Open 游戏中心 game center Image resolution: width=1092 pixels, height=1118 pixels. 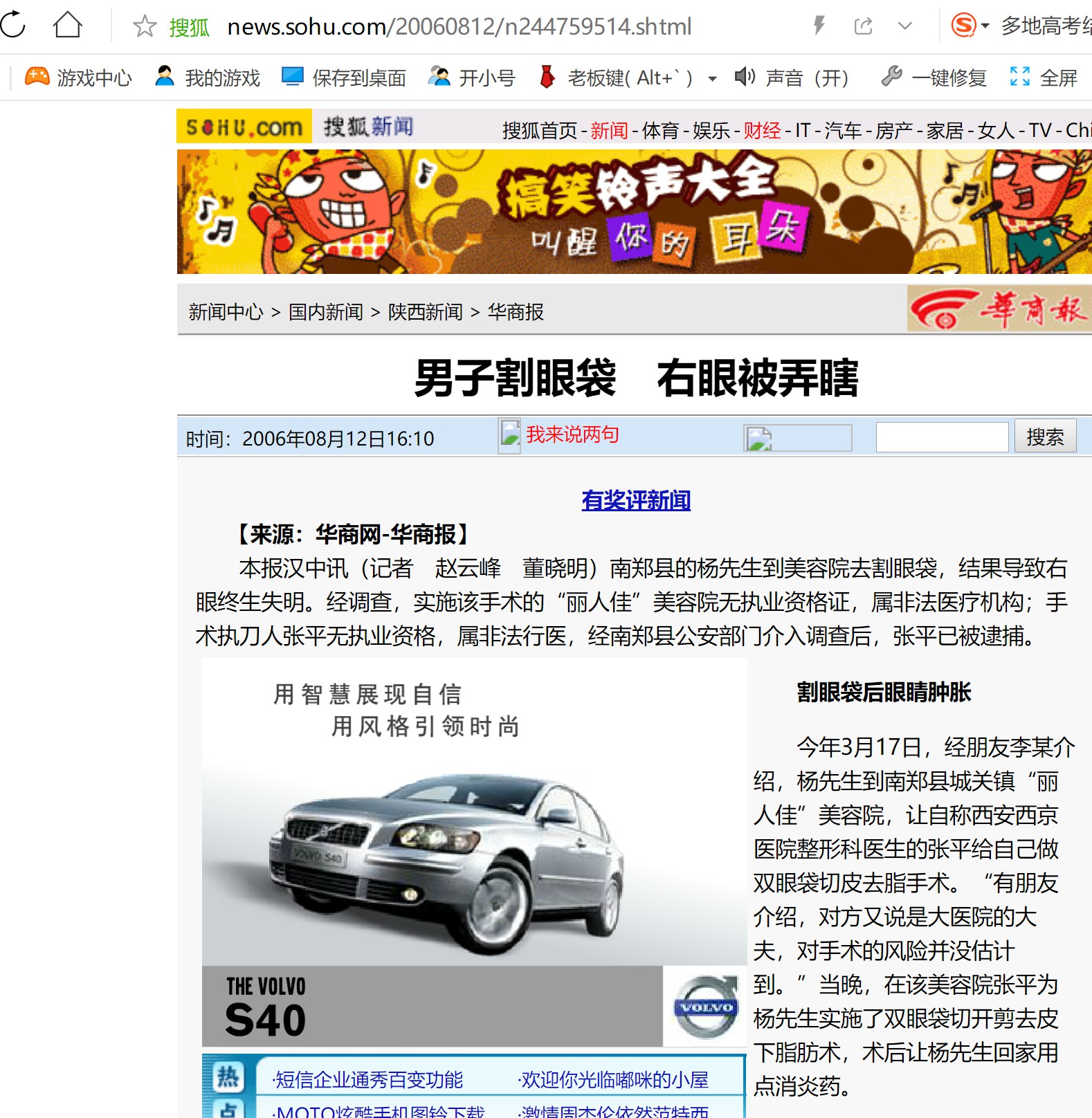pyautogui.click(x=78, y=77)
